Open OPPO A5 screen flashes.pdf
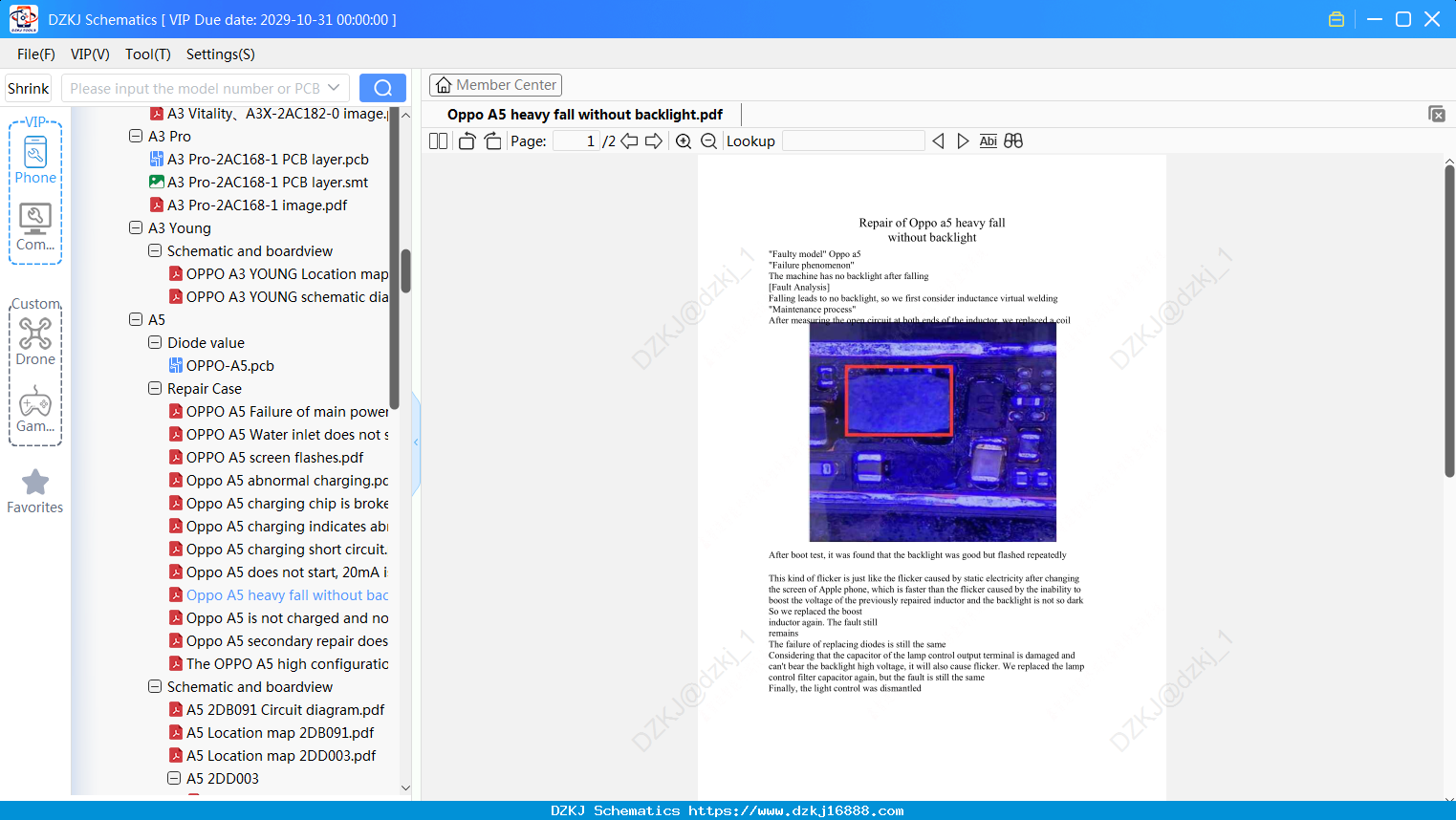This screenshot has height=820, width=1456. [266, 457]
